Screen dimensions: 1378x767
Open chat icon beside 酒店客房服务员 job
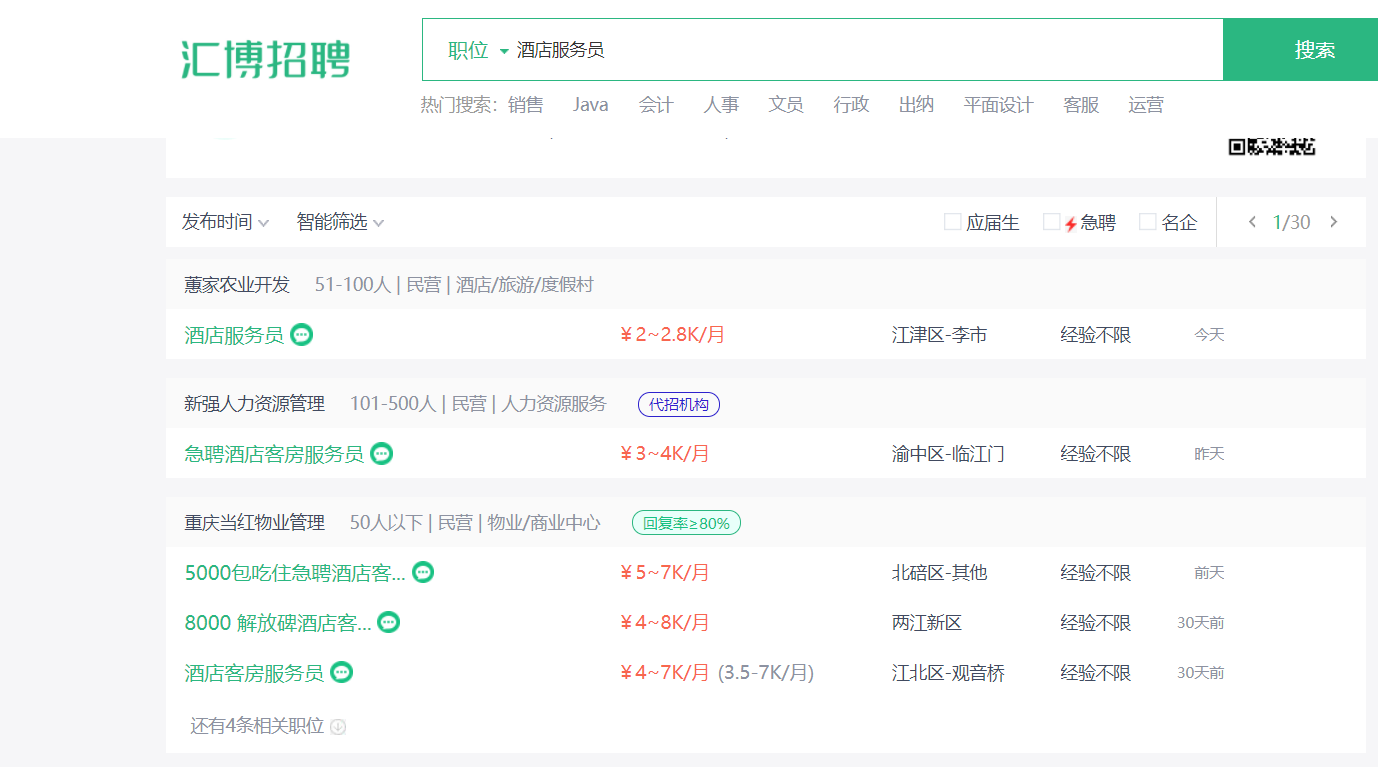click(342, 673)
